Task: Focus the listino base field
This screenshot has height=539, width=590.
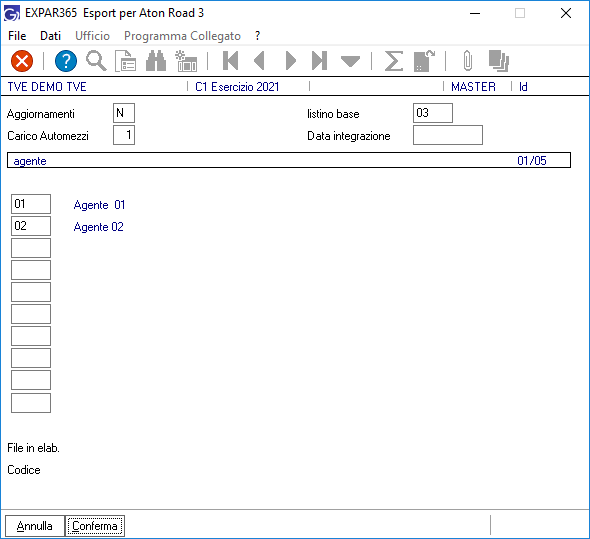Action: [433, 113]
